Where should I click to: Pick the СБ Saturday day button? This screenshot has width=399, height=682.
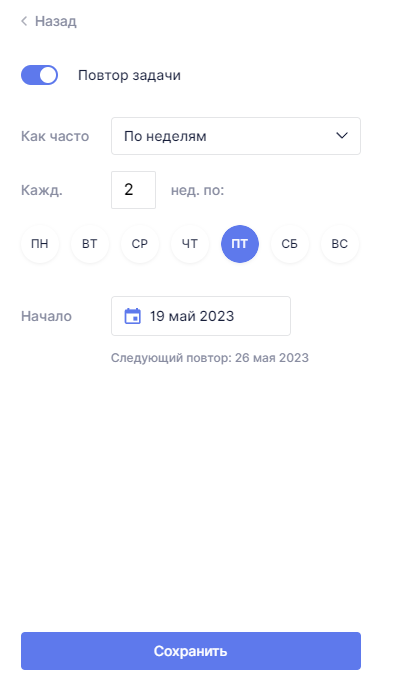290,244
